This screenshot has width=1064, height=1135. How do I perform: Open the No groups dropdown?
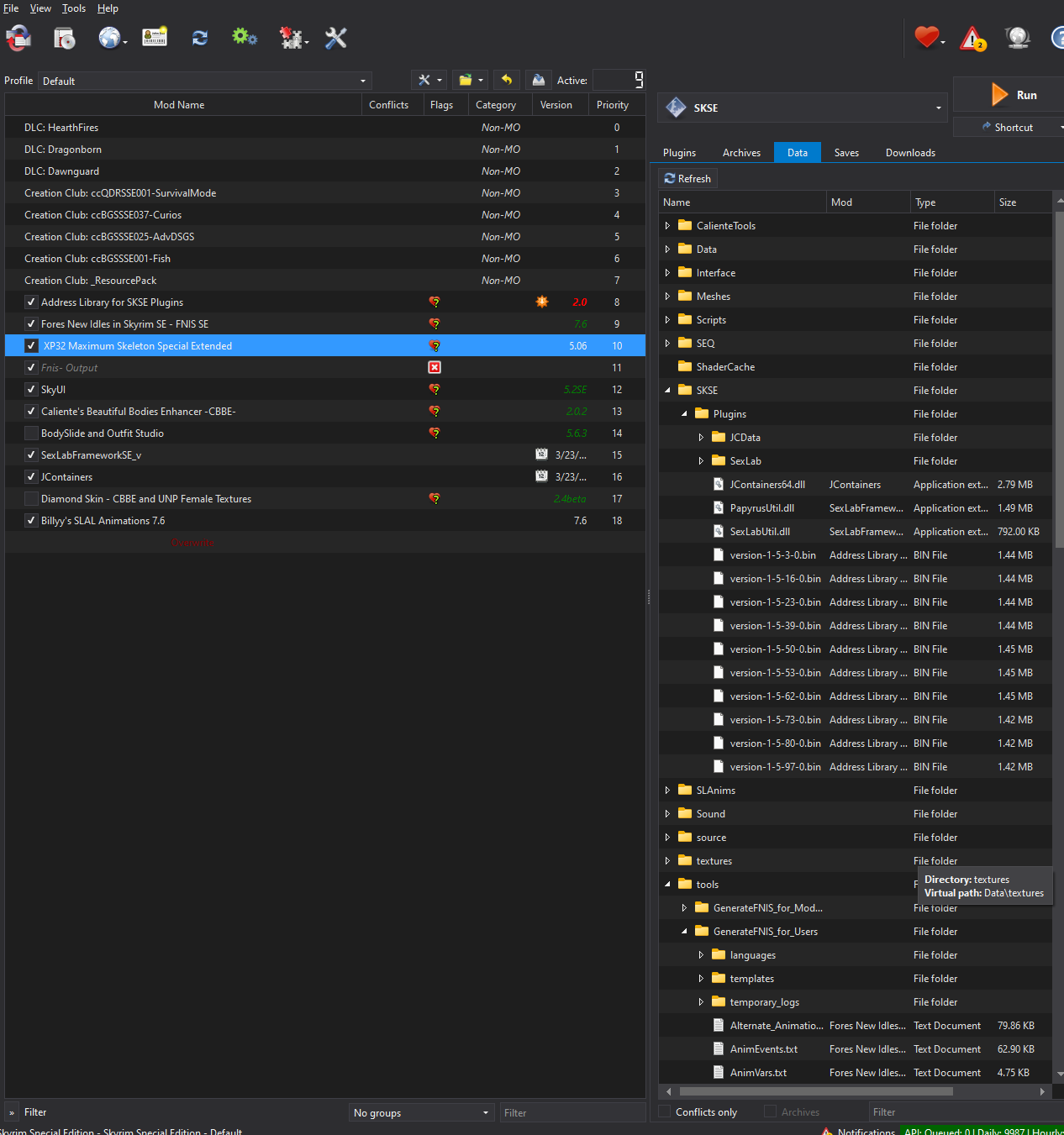[x=420, y=1112]
